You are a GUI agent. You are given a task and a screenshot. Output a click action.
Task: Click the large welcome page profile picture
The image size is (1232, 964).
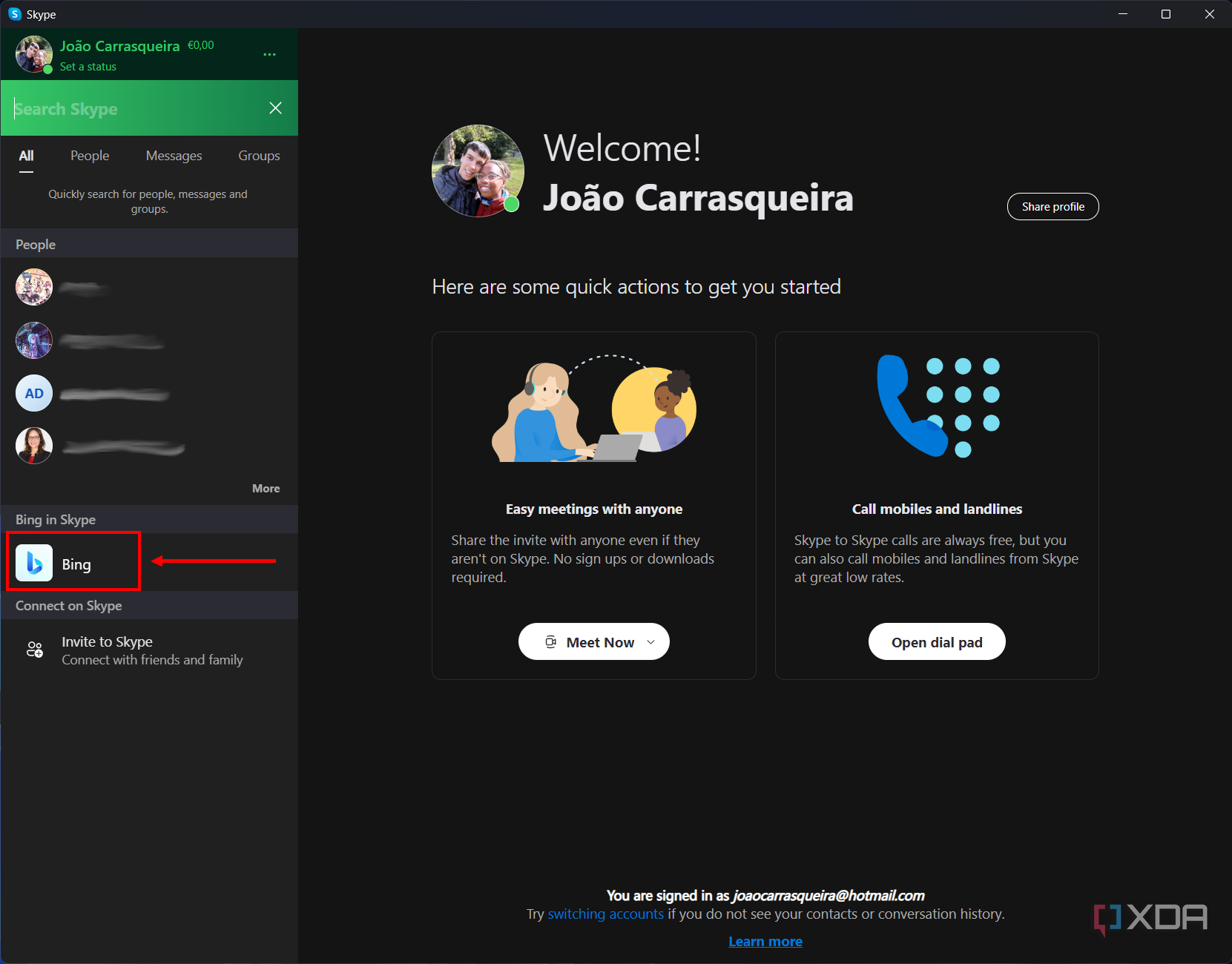(478, 171)
